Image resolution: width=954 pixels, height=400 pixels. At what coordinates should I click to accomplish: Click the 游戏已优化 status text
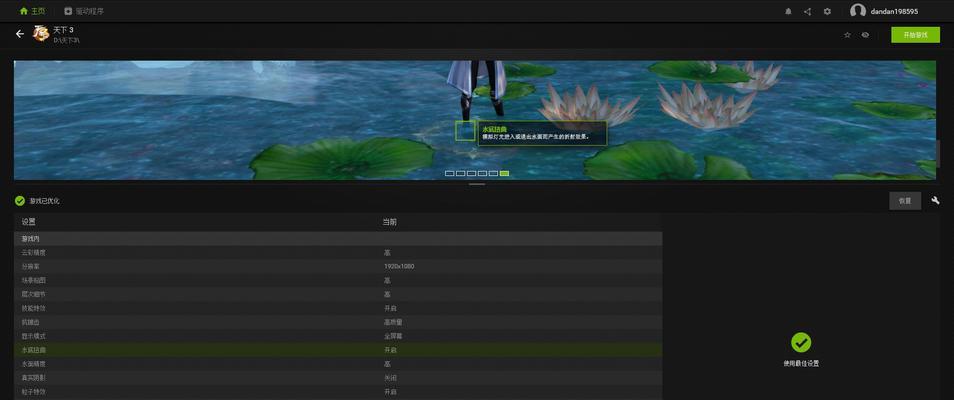click(44, 201)
